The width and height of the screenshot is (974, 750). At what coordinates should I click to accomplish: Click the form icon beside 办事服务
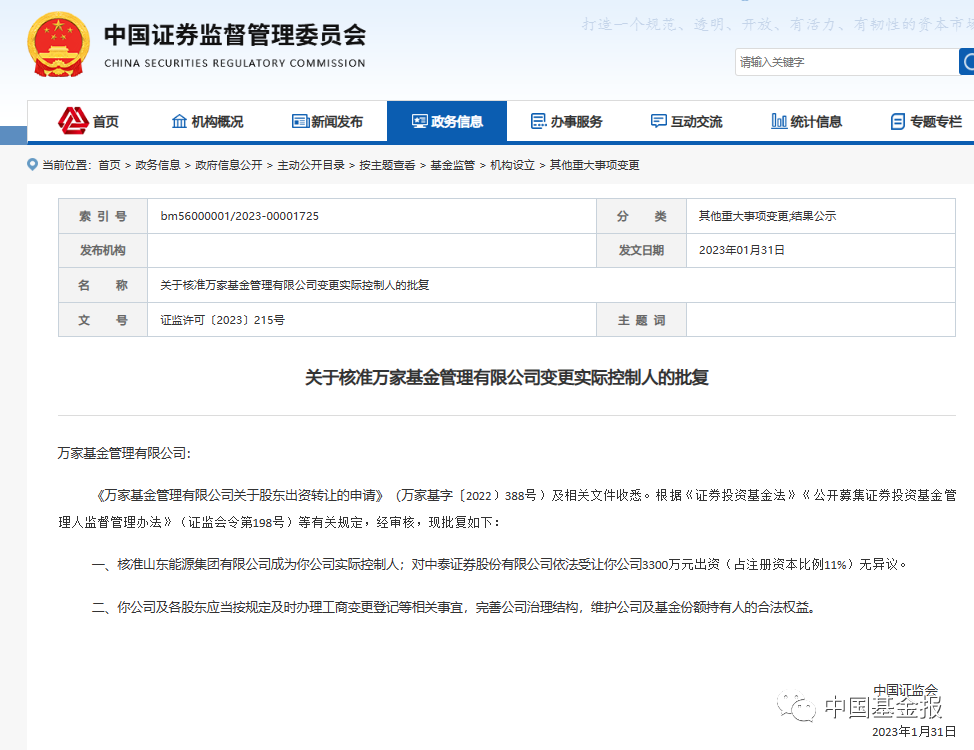pos(539,121)
